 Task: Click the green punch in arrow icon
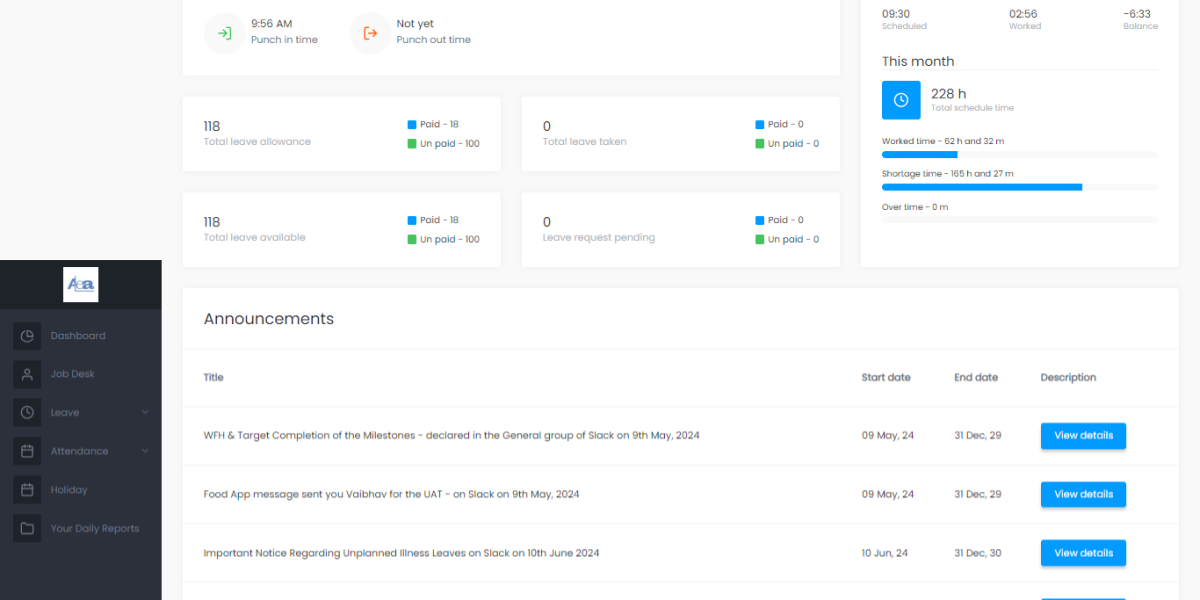pyautogui.click(x=225, y=33)
